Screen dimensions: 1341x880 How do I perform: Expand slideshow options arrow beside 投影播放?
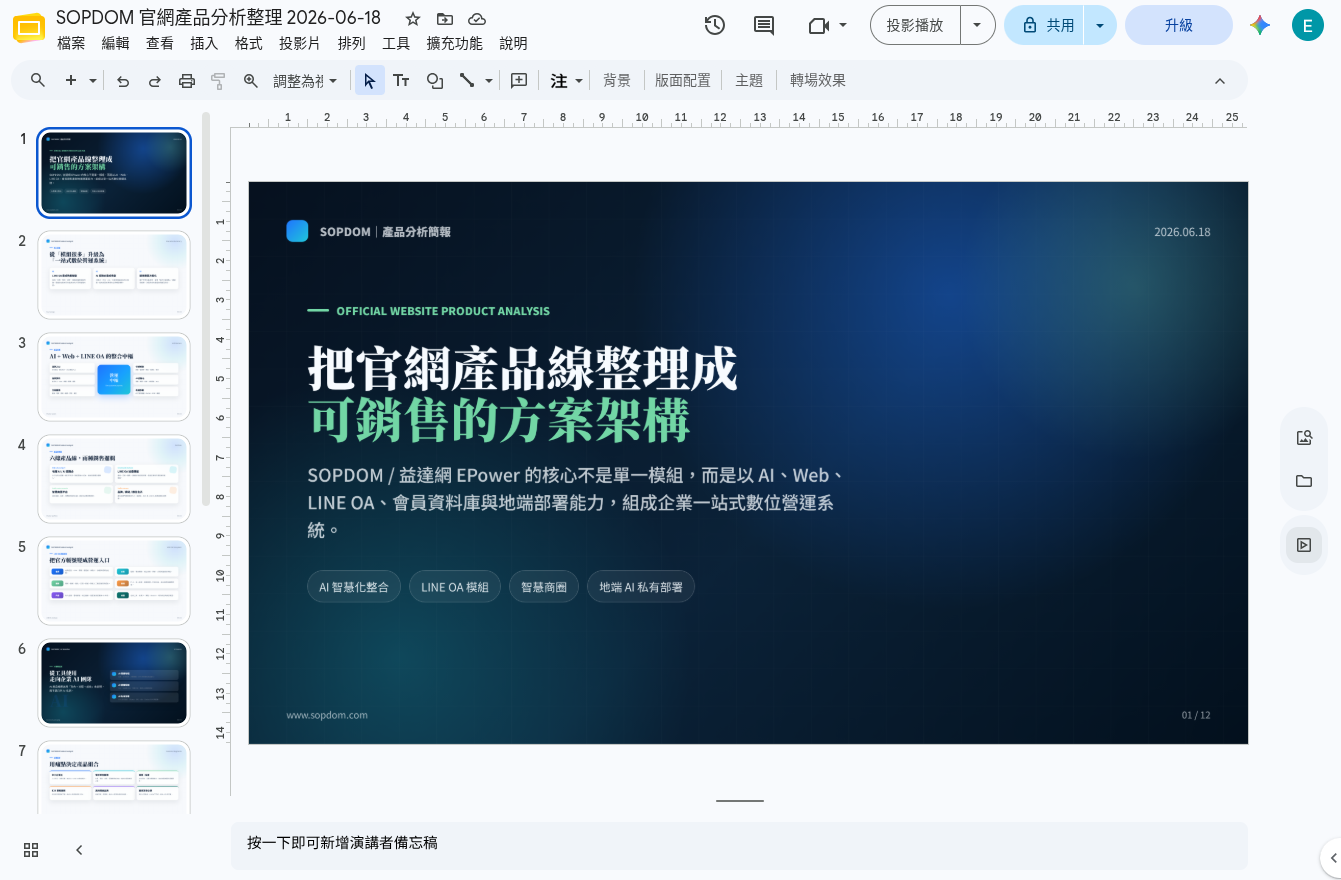point(977,25)
